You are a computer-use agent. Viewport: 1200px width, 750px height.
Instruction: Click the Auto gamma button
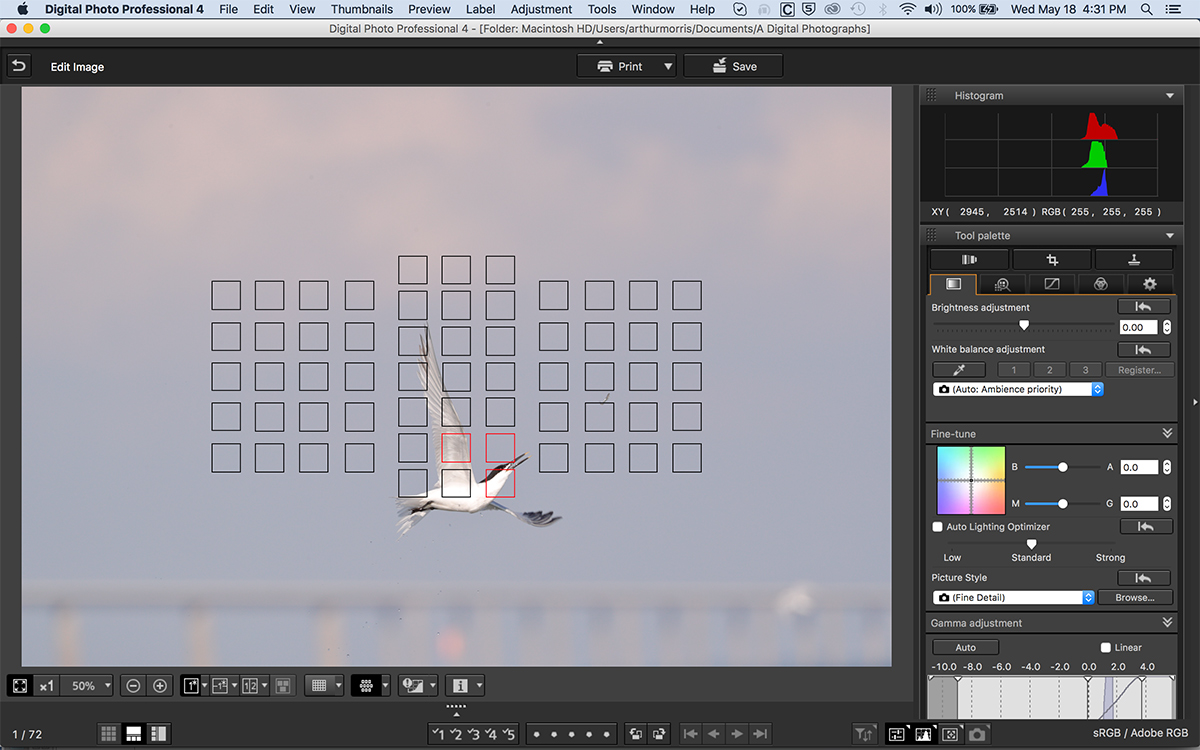click(x=966, y=647)
